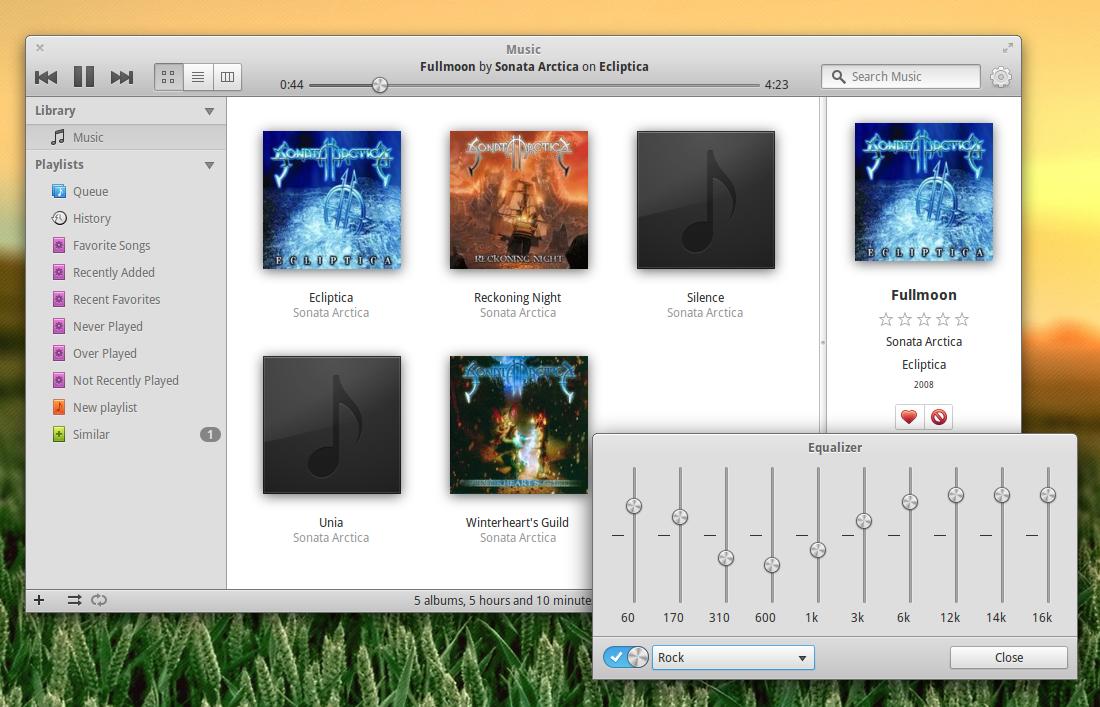The height and width of the screenshot is (707, 1100).
Task: Open the settings gear menu
Action: [x=1001, y=76]
